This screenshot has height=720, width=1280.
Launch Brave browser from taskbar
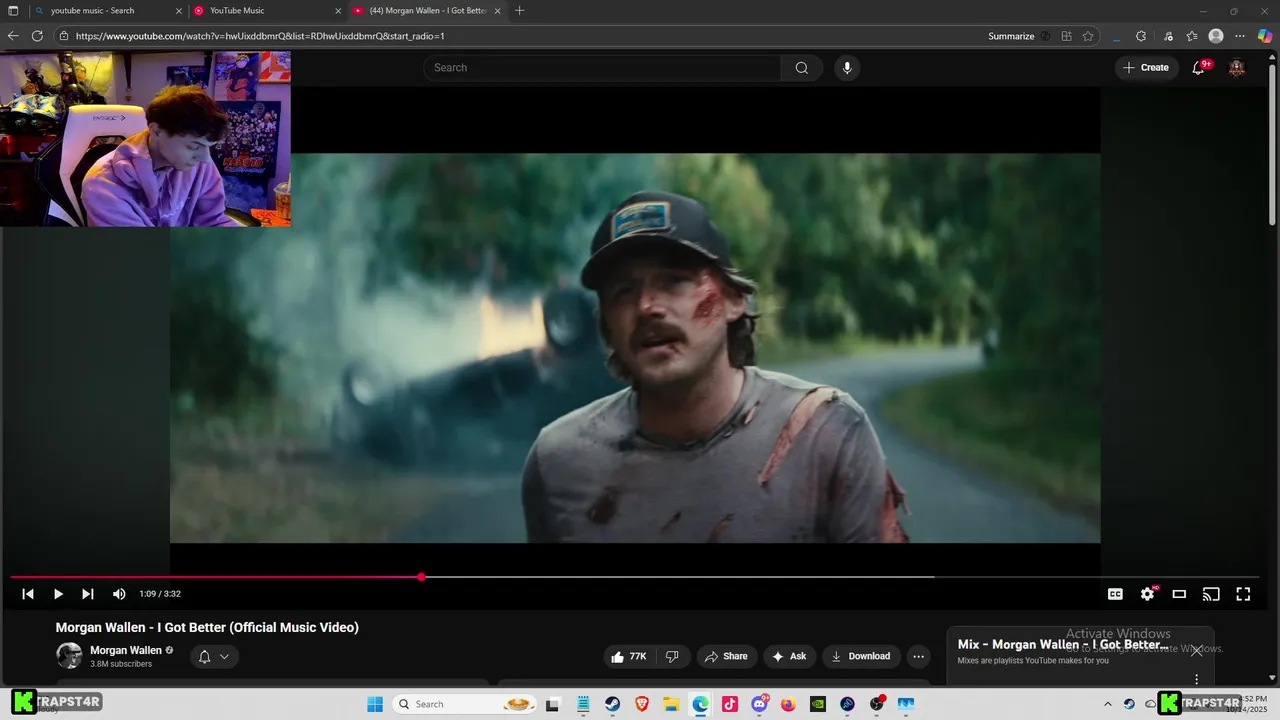[x=642, y=704]
